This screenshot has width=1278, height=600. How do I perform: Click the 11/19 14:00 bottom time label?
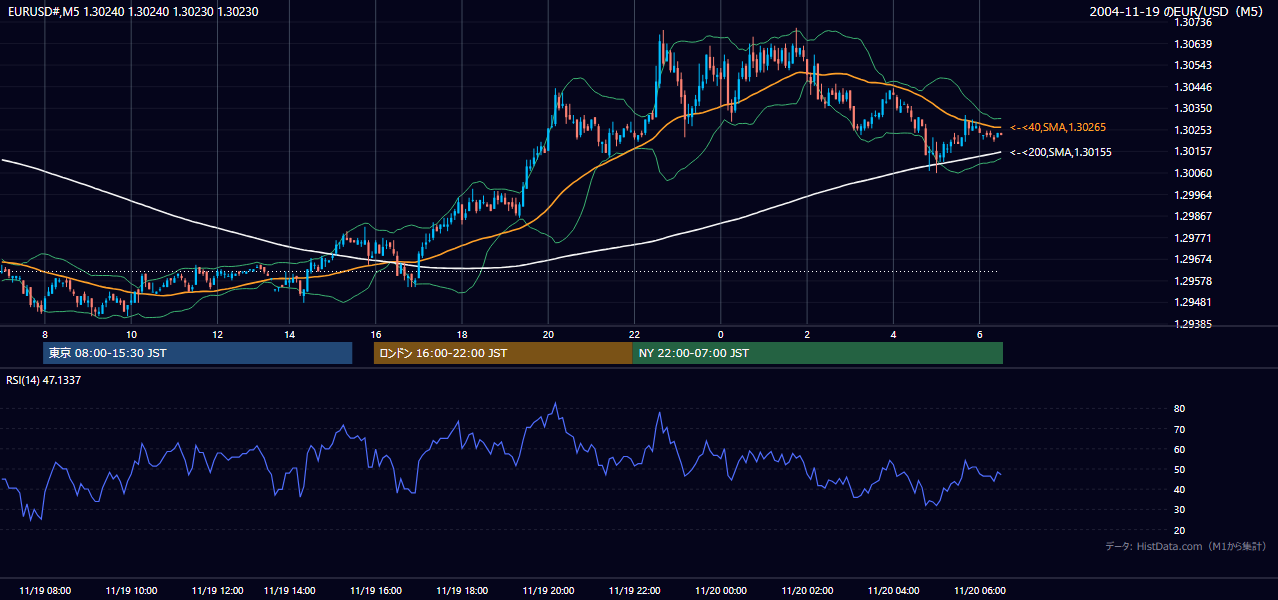289,590
